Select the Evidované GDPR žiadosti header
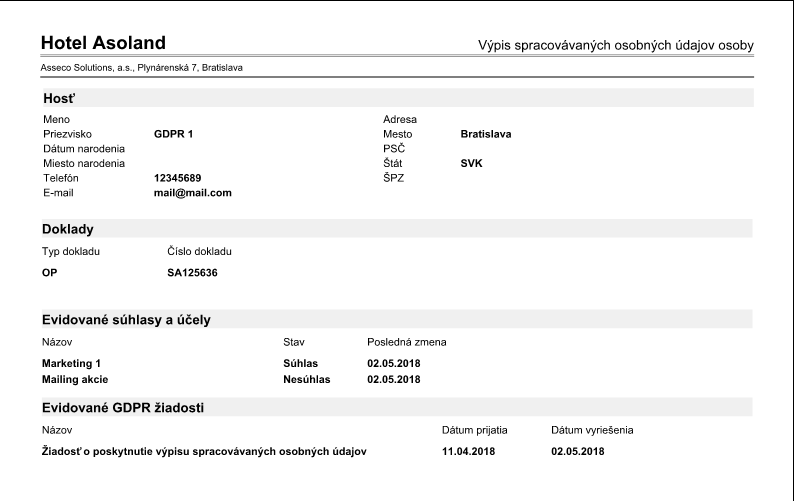This screenshot has height=501, width=794. (x=123, y=407)
